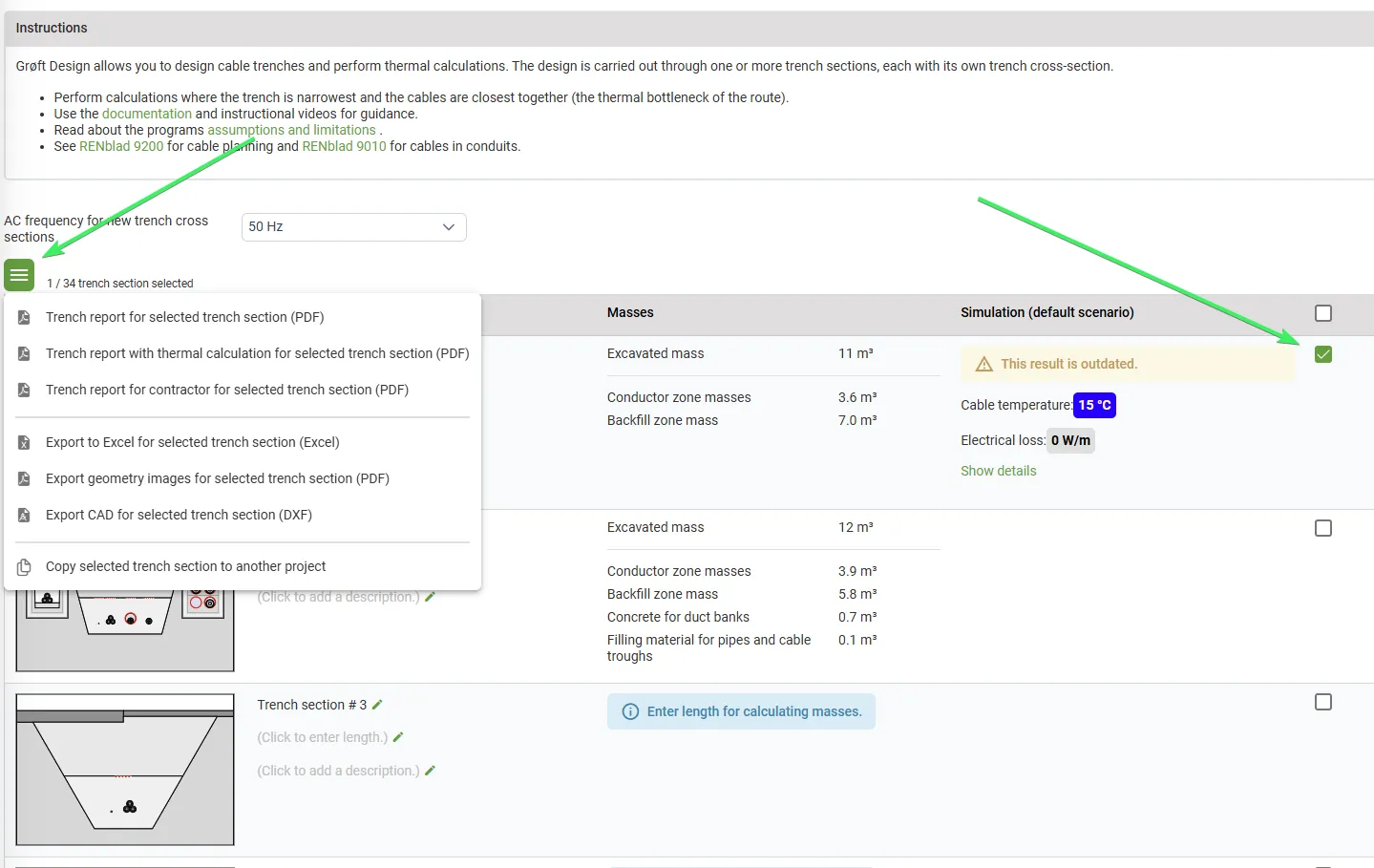This screenshot has height=868, width=1374.
Task: Select Export geometry images for selected trench section
Action: [217, 478]
